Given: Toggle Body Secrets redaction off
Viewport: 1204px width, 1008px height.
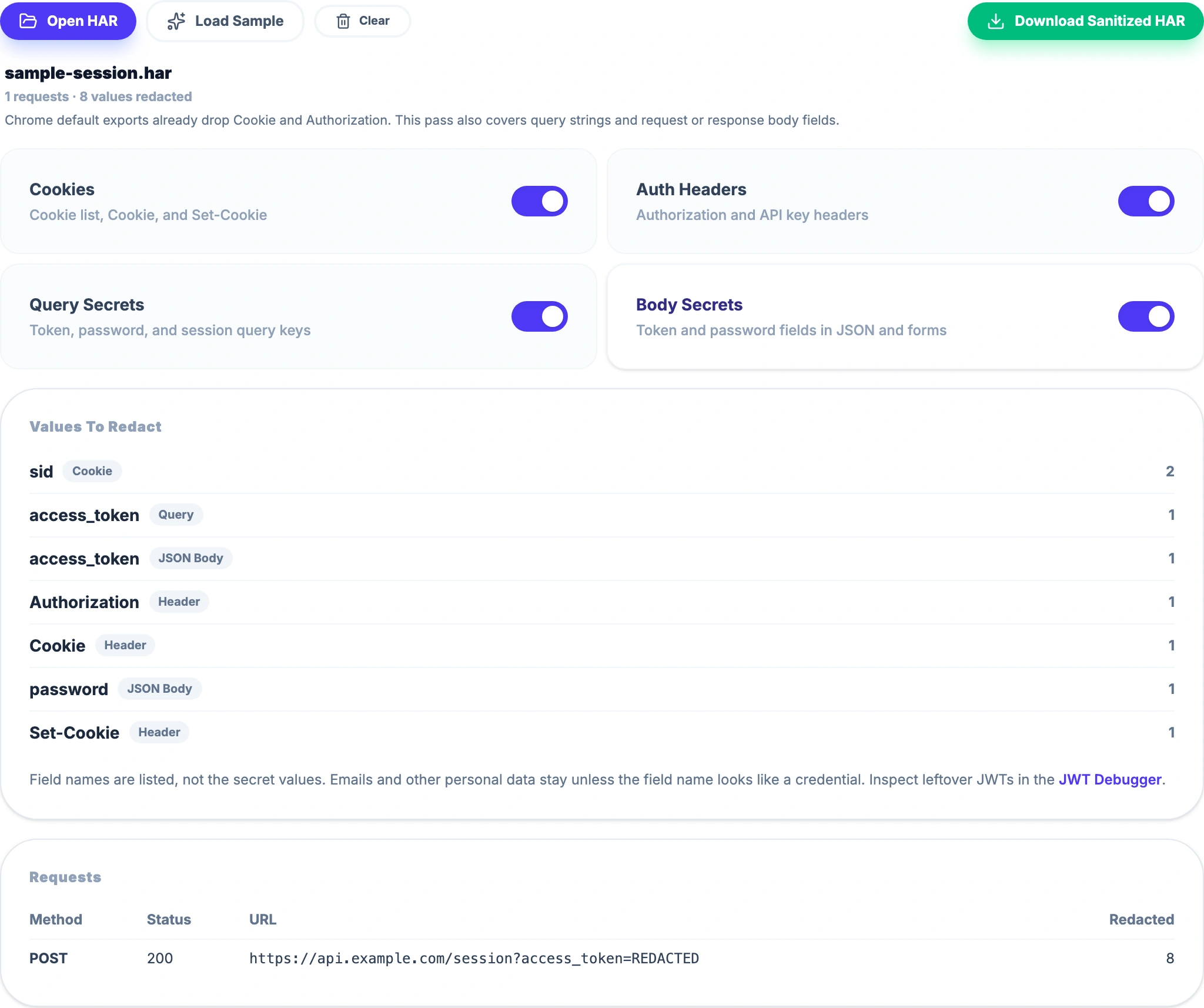Looking at the screenshot, I should 1146,316.
